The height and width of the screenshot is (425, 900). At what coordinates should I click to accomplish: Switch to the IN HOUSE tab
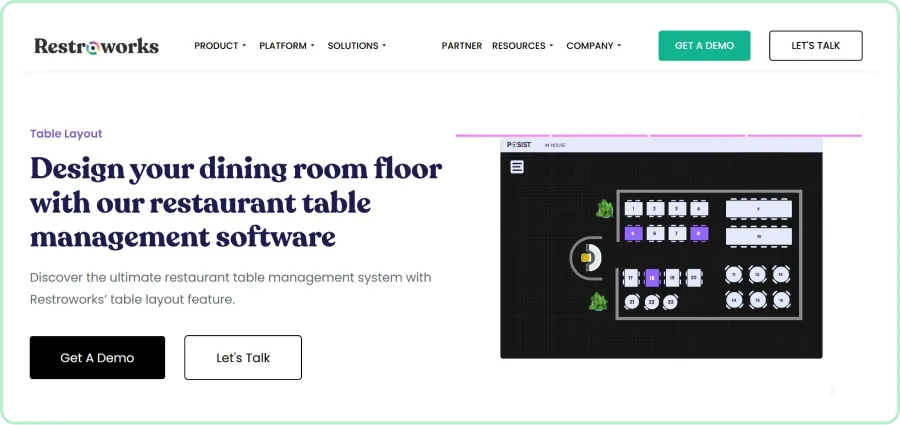[x=555, y=145]
